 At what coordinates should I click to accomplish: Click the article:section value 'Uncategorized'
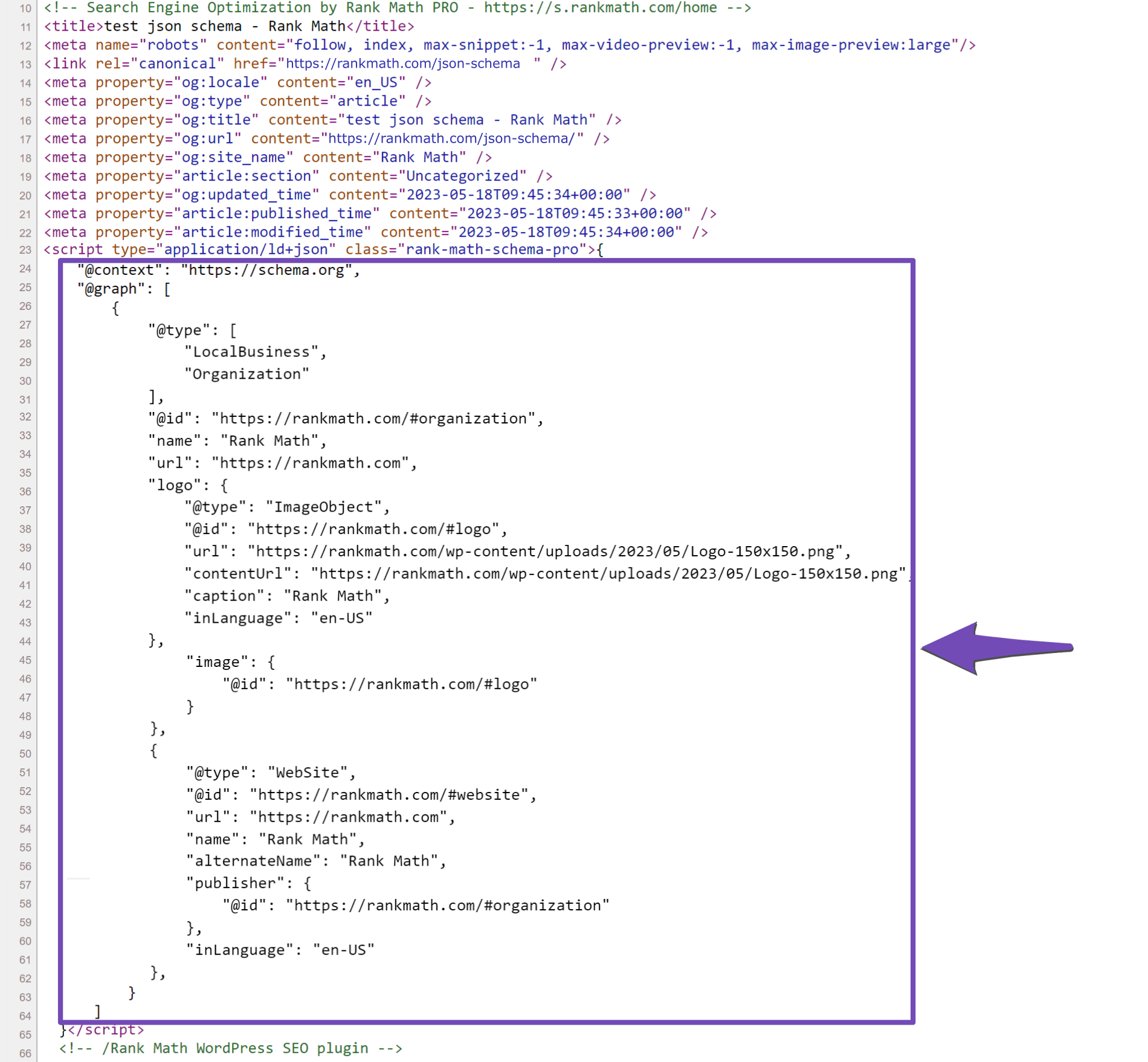tap(462, 176)
